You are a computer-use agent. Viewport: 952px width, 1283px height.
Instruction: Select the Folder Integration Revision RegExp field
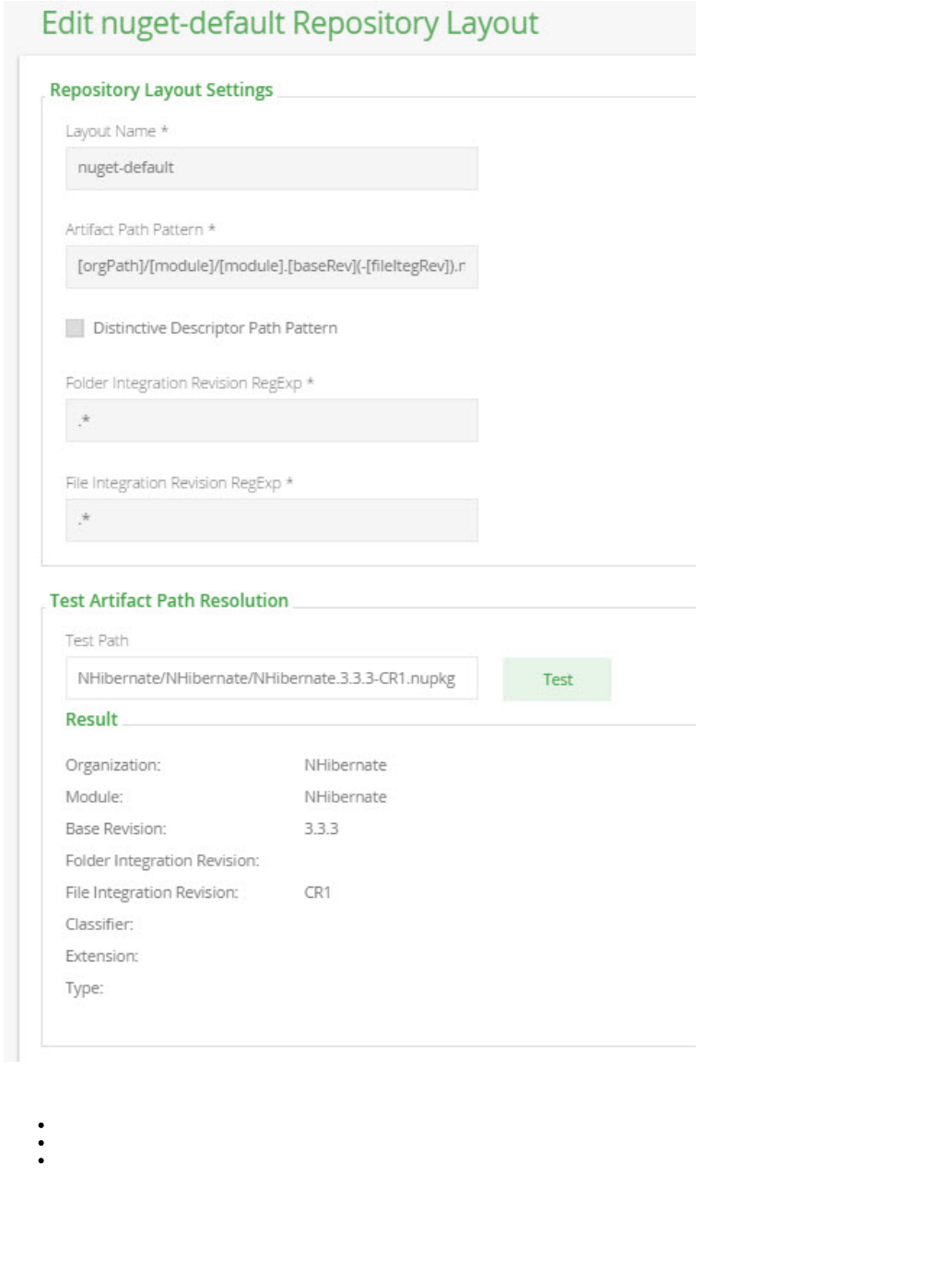coord(271,420)
